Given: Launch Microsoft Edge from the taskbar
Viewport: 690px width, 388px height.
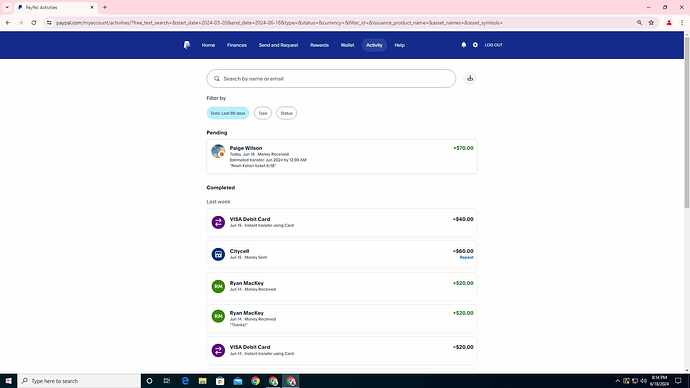Looking at the screenshot, I should click(185, 381).
